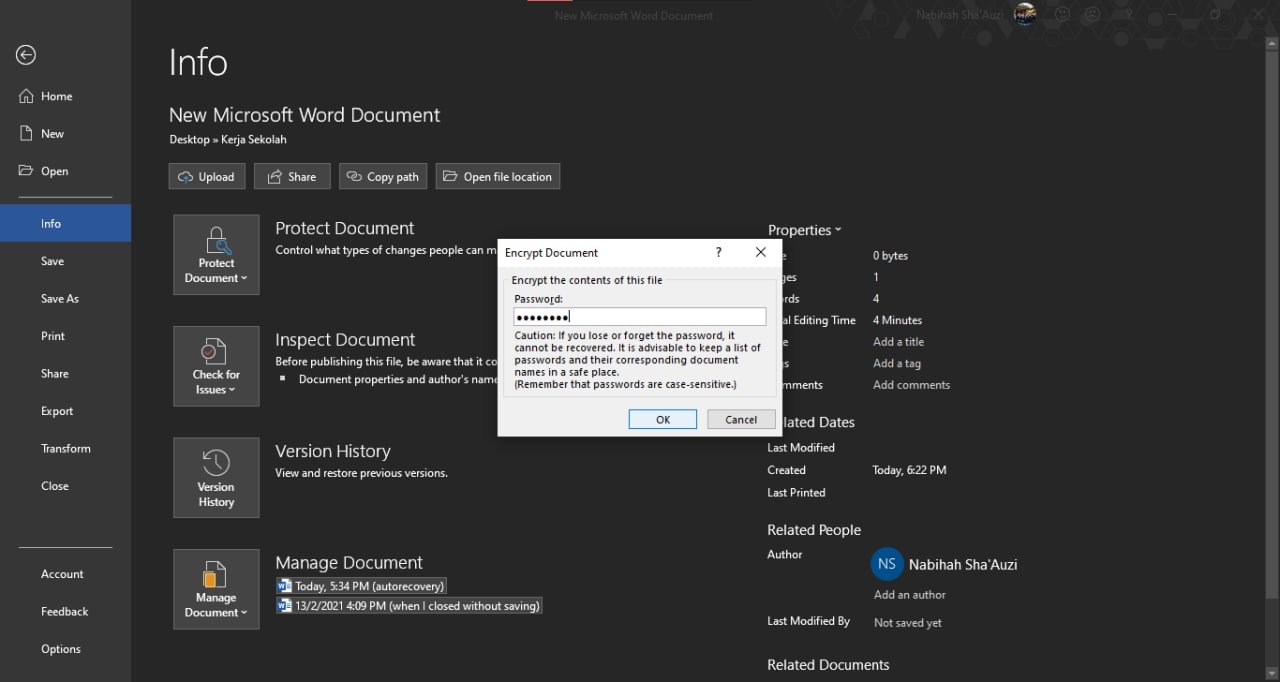Click the Word icon beside 13/2/2021 version

point(285,606)
